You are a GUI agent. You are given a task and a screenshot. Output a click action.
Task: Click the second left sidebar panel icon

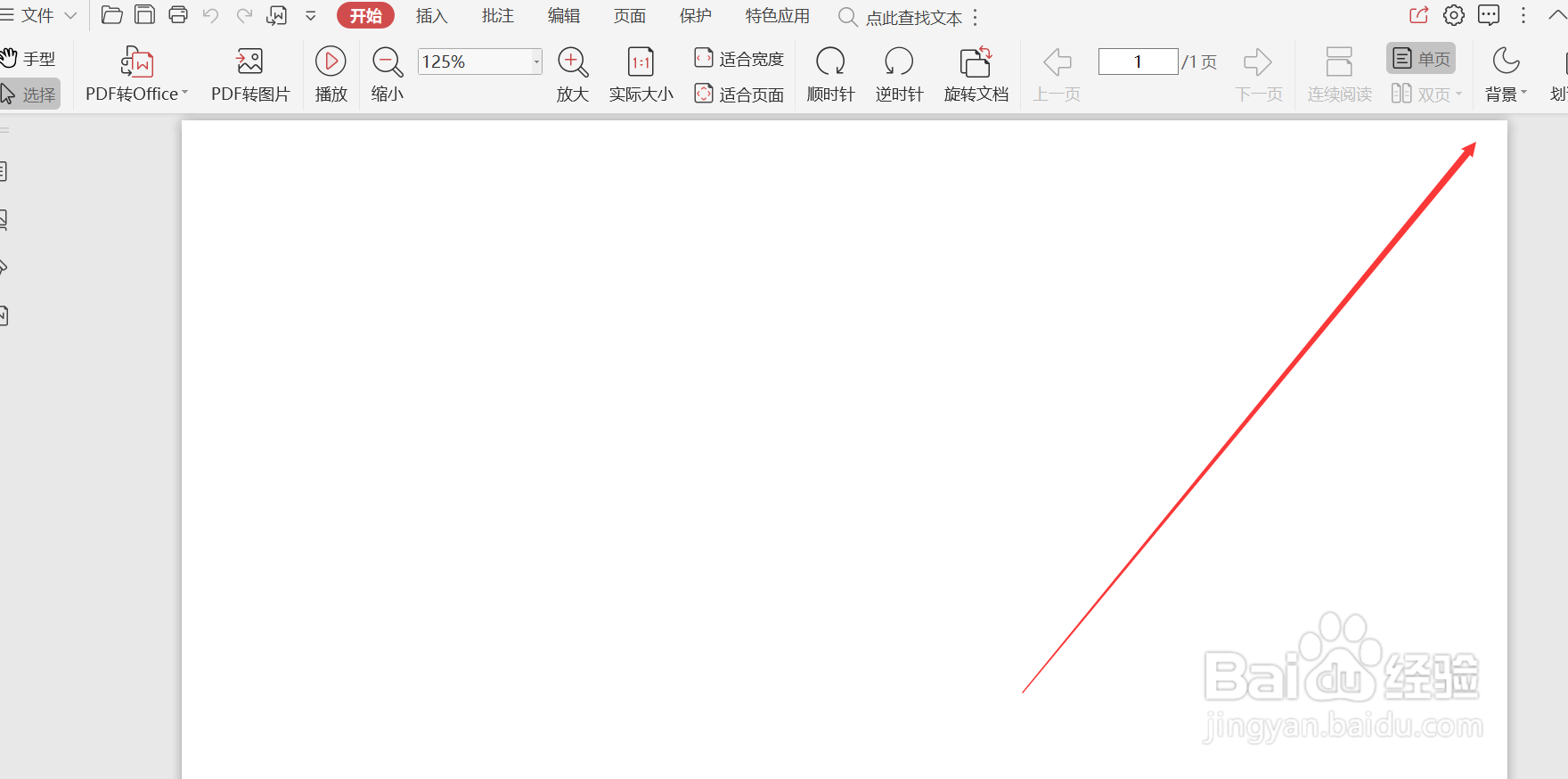point(4,219)
